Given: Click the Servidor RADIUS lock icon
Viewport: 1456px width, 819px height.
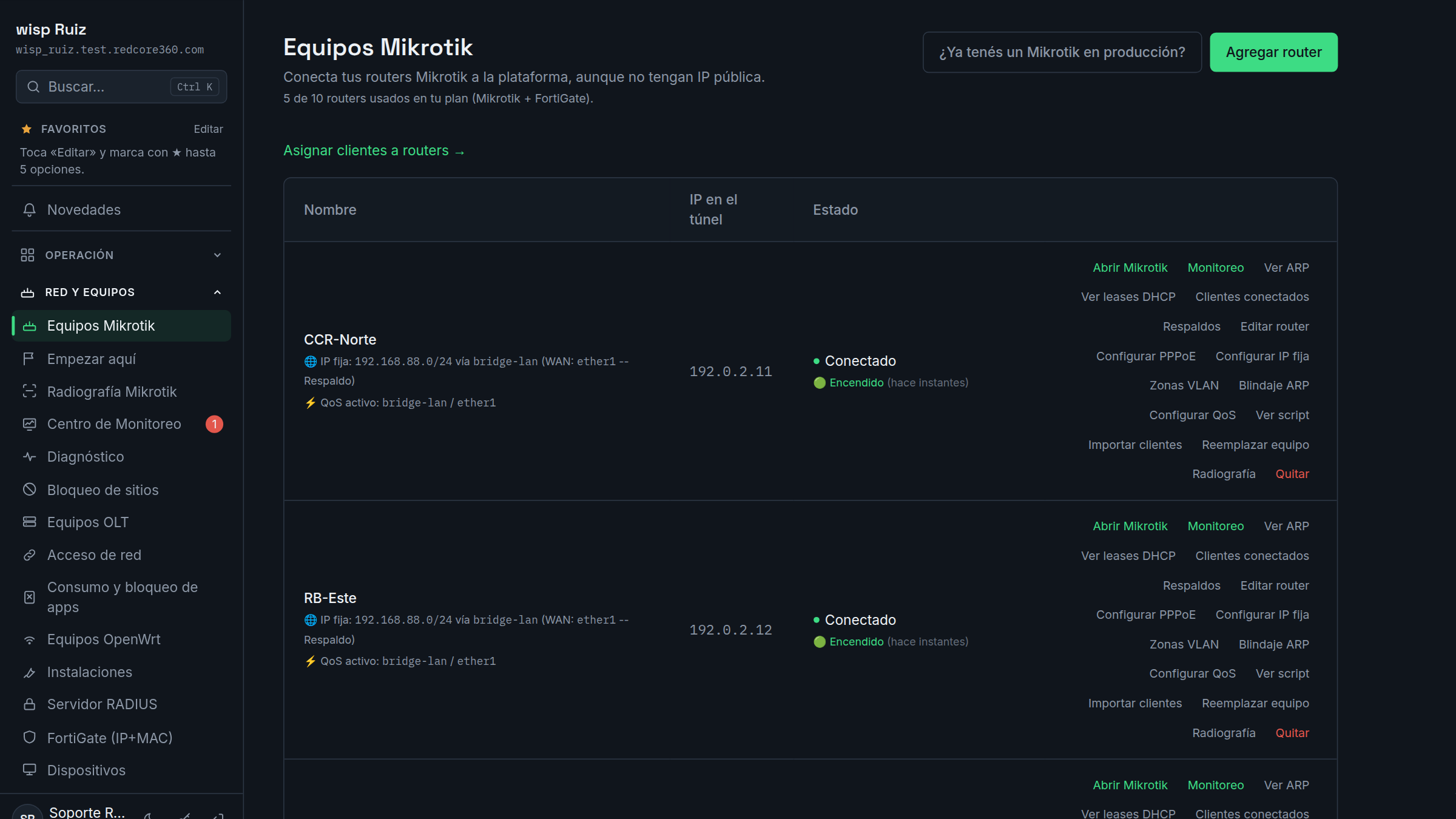Looking at the screenshot, I should [29, 704].
